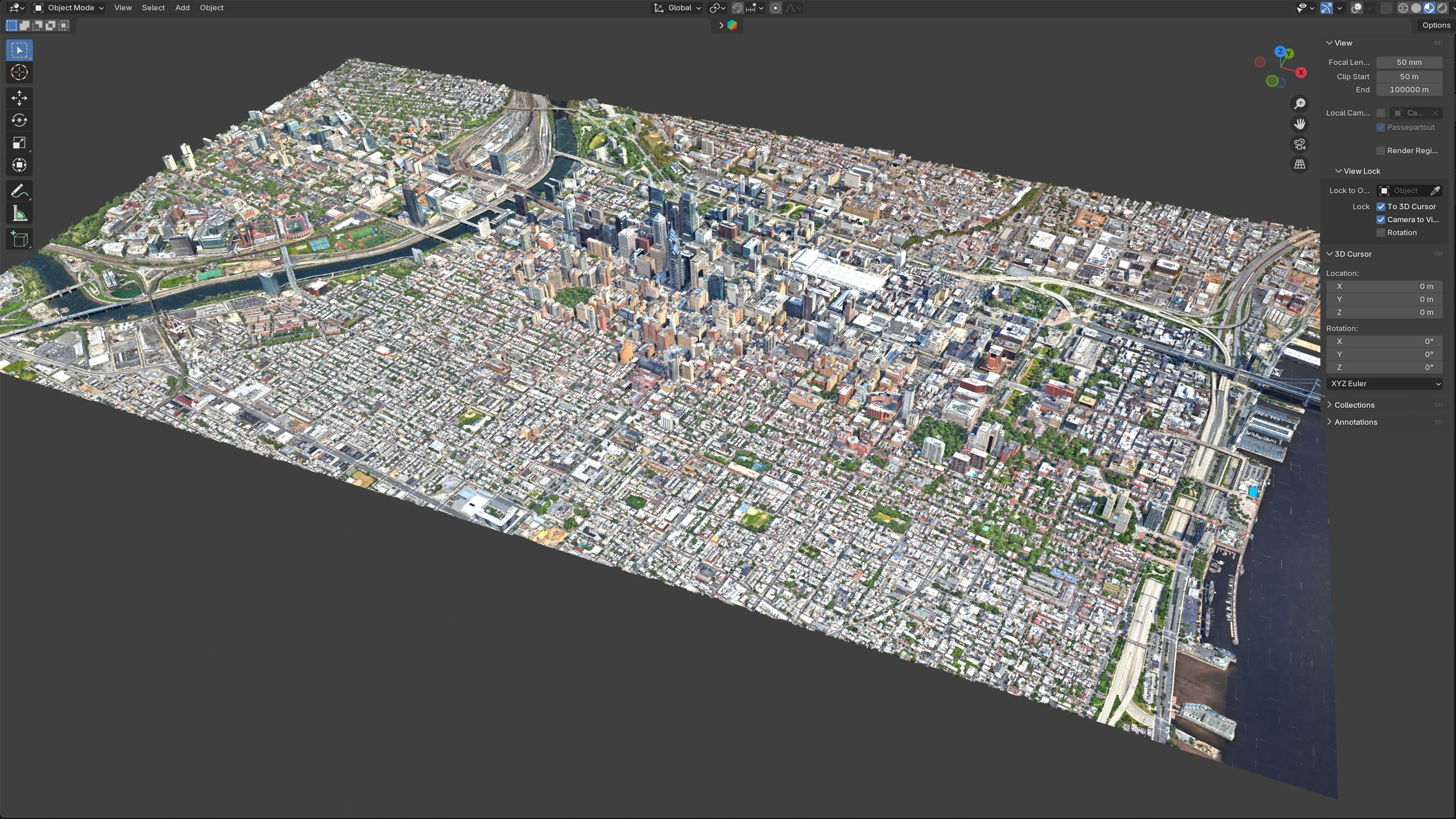Viewport: 1456px width, 819px height.
Task: Set selection mode to extend
Action: click(x=24, y=25)
